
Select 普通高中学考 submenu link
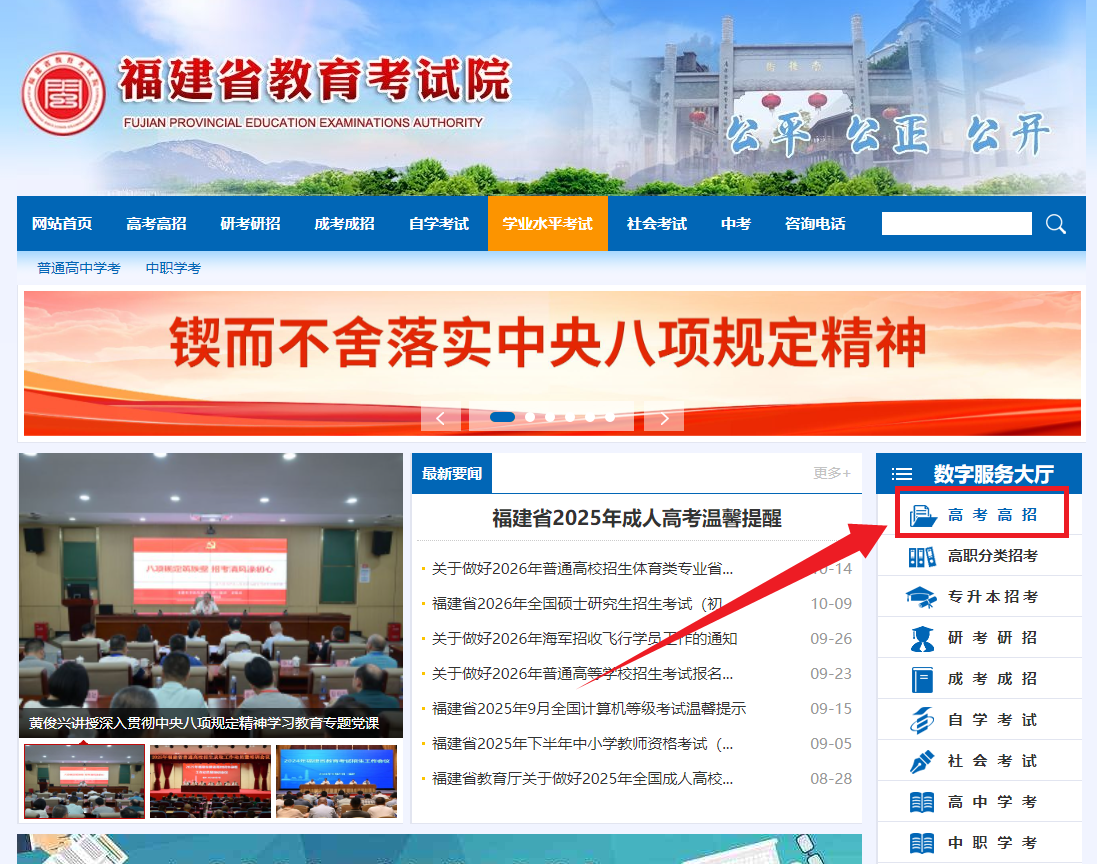[79, 268]
